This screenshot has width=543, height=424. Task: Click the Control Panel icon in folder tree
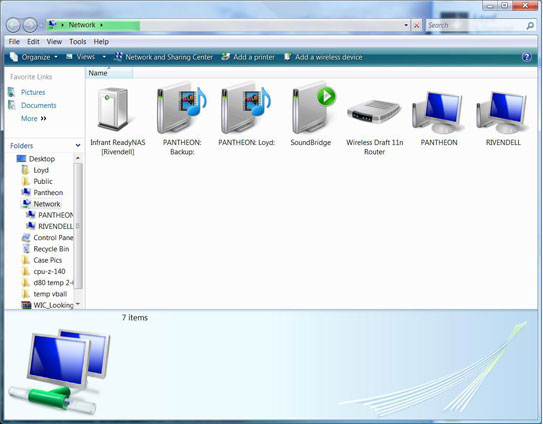pos(26,238)
